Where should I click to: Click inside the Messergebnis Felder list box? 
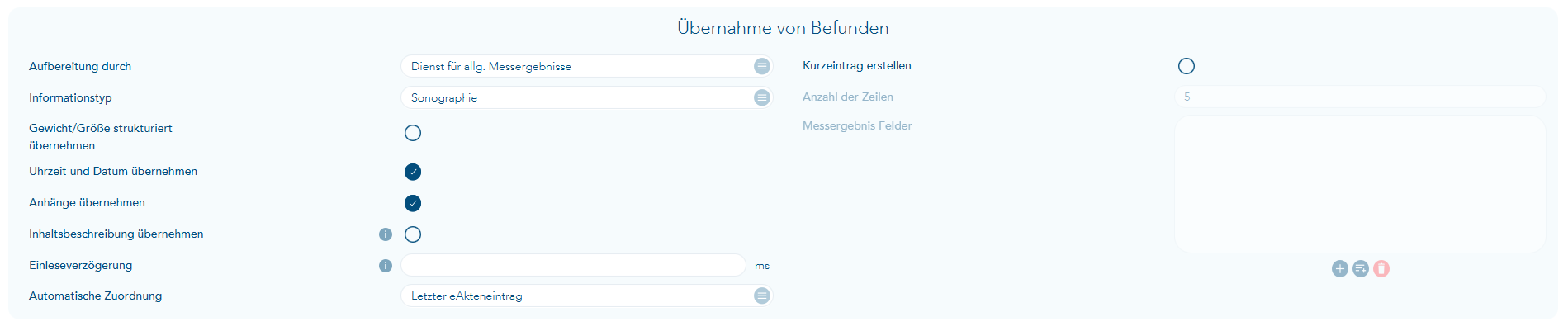click(x=1359, y=183)
